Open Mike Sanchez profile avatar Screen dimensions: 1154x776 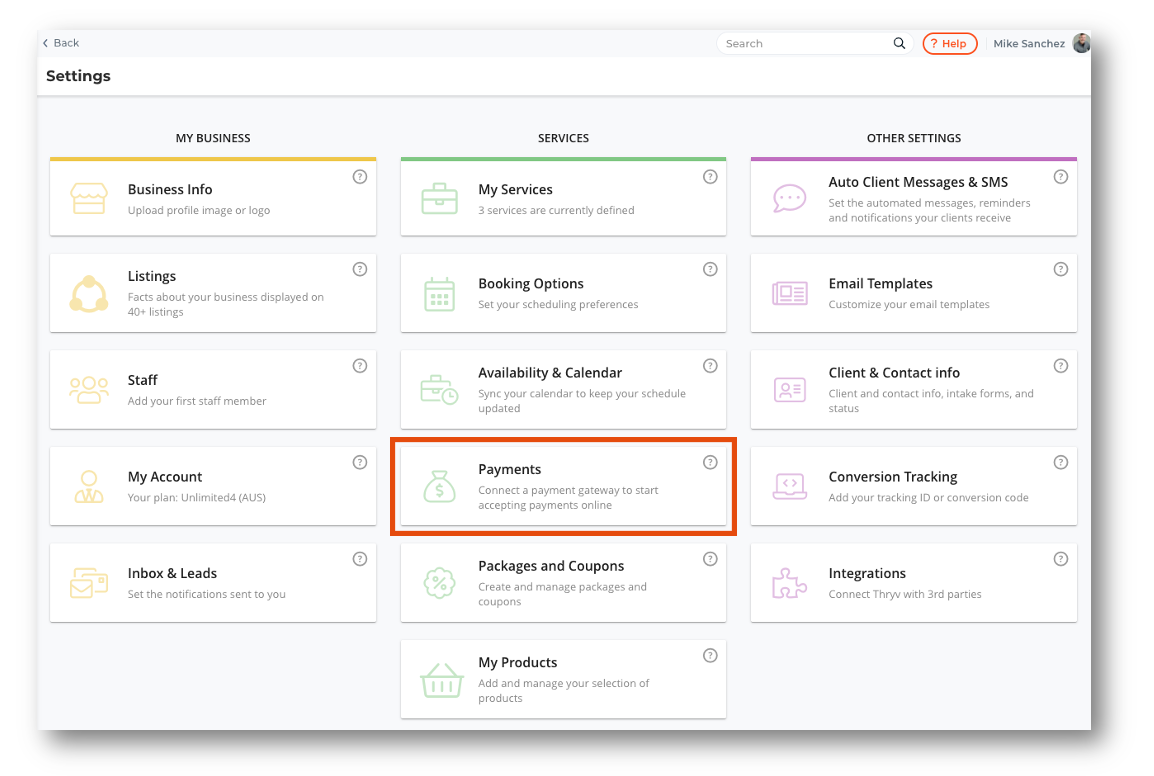[x=1081, y=43]
